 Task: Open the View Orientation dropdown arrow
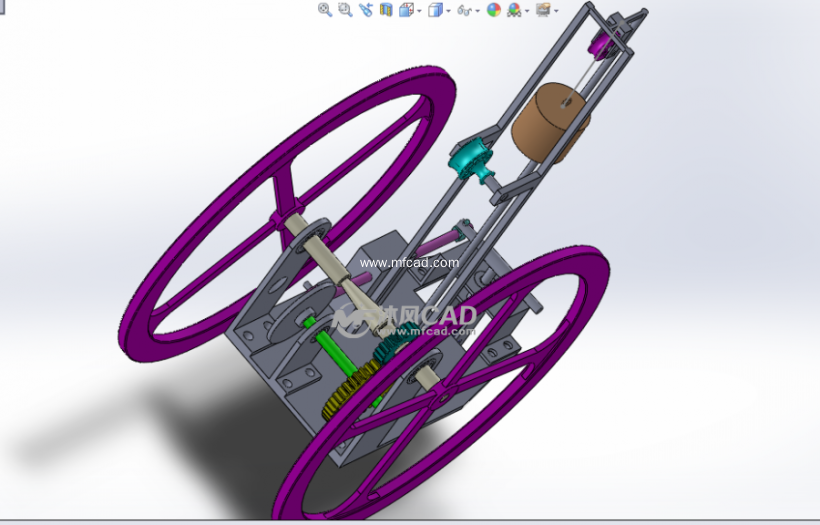419,10
